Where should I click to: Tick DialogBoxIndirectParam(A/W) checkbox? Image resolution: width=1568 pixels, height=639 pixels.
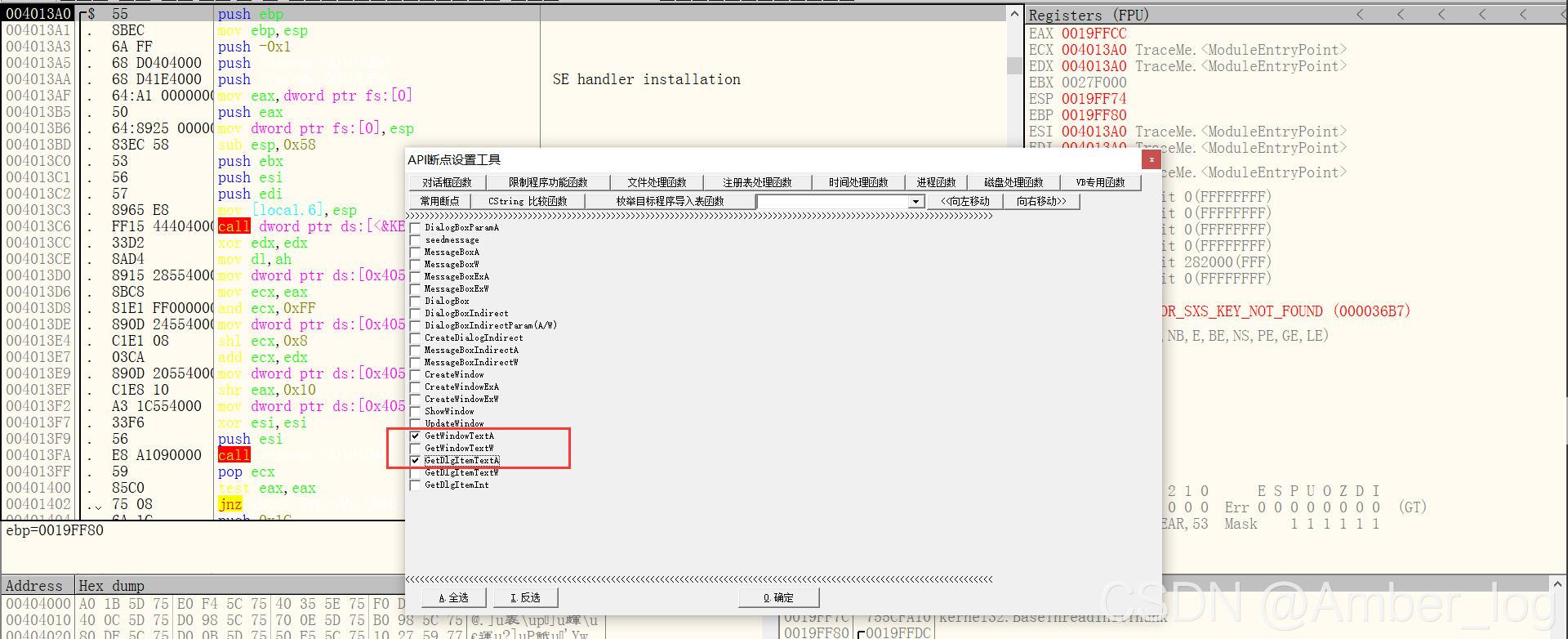pyautogui.click(x=416, y=326)
